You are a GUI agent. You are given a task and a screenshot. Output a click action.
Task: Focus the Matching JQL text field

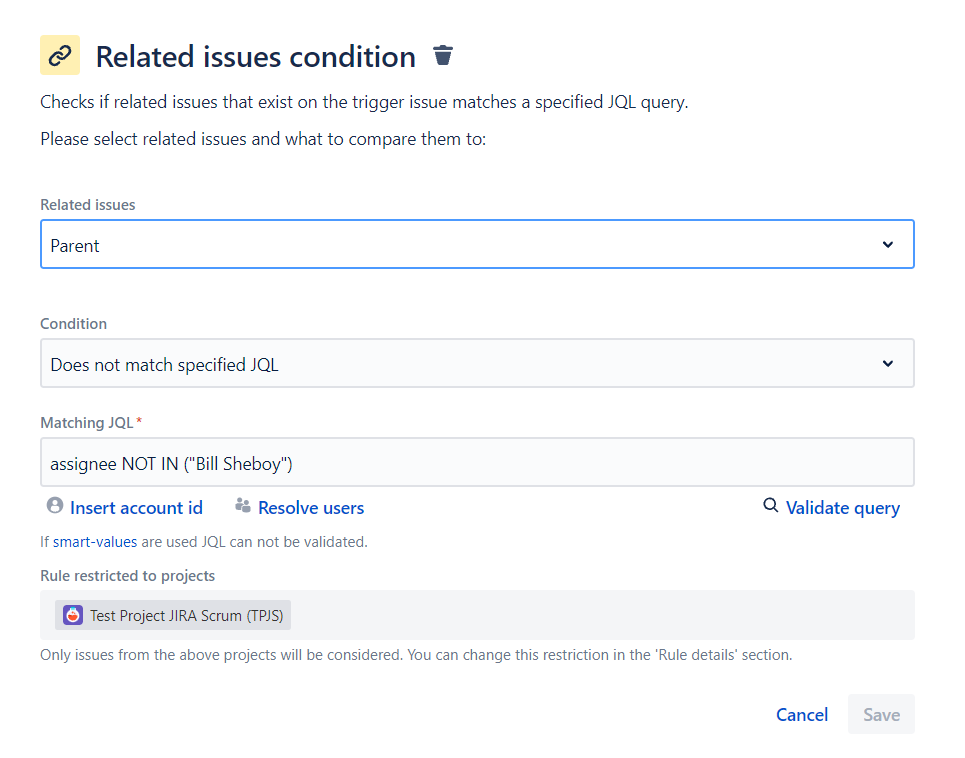(x=477, y=463)
